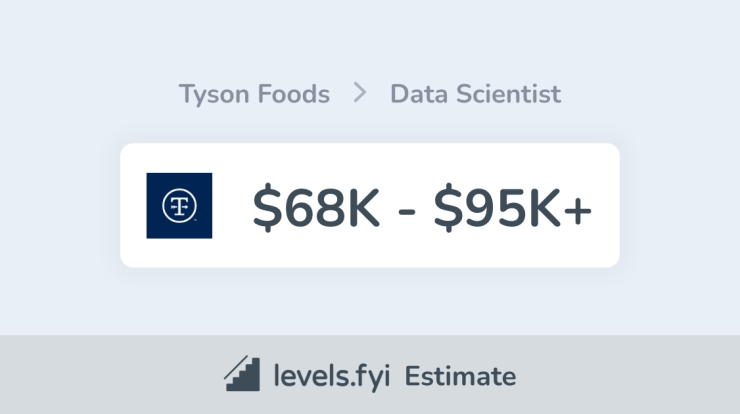Click the dollar sign before 68K

[x=268, y=207]
